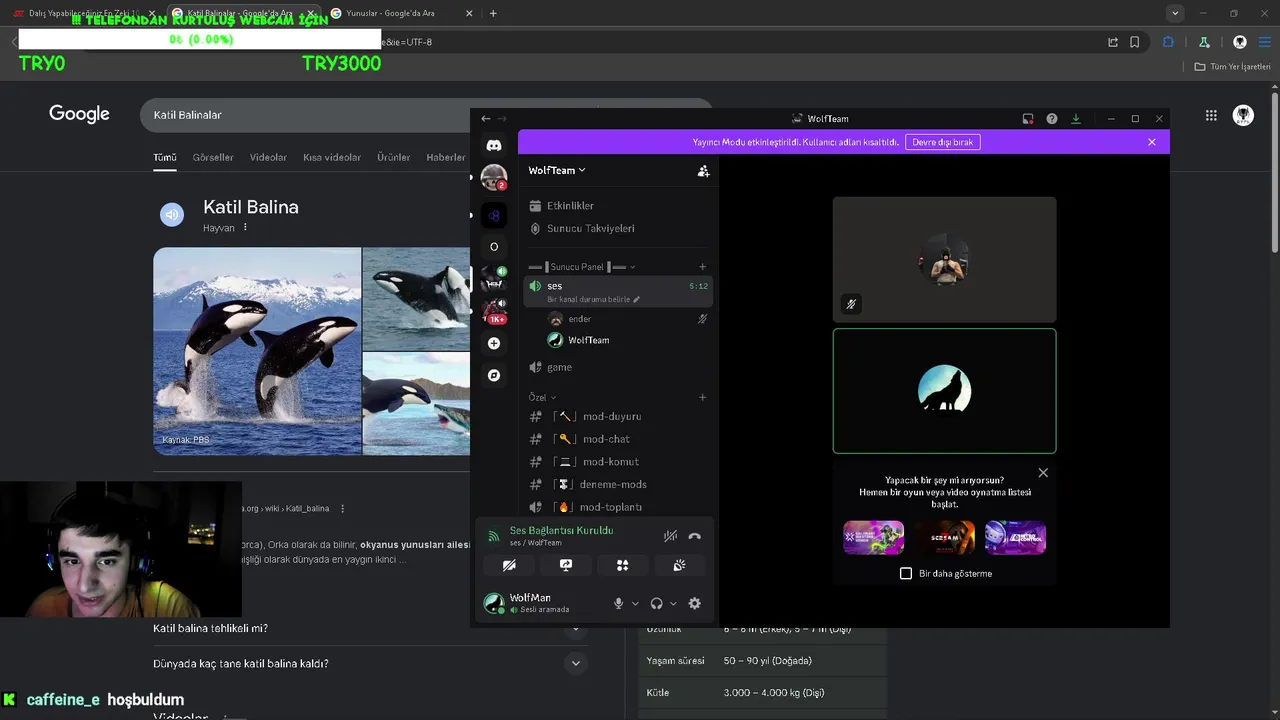
Task: Play Katil Balina pronunciation speaker icon
Action: tap(172, 215)
